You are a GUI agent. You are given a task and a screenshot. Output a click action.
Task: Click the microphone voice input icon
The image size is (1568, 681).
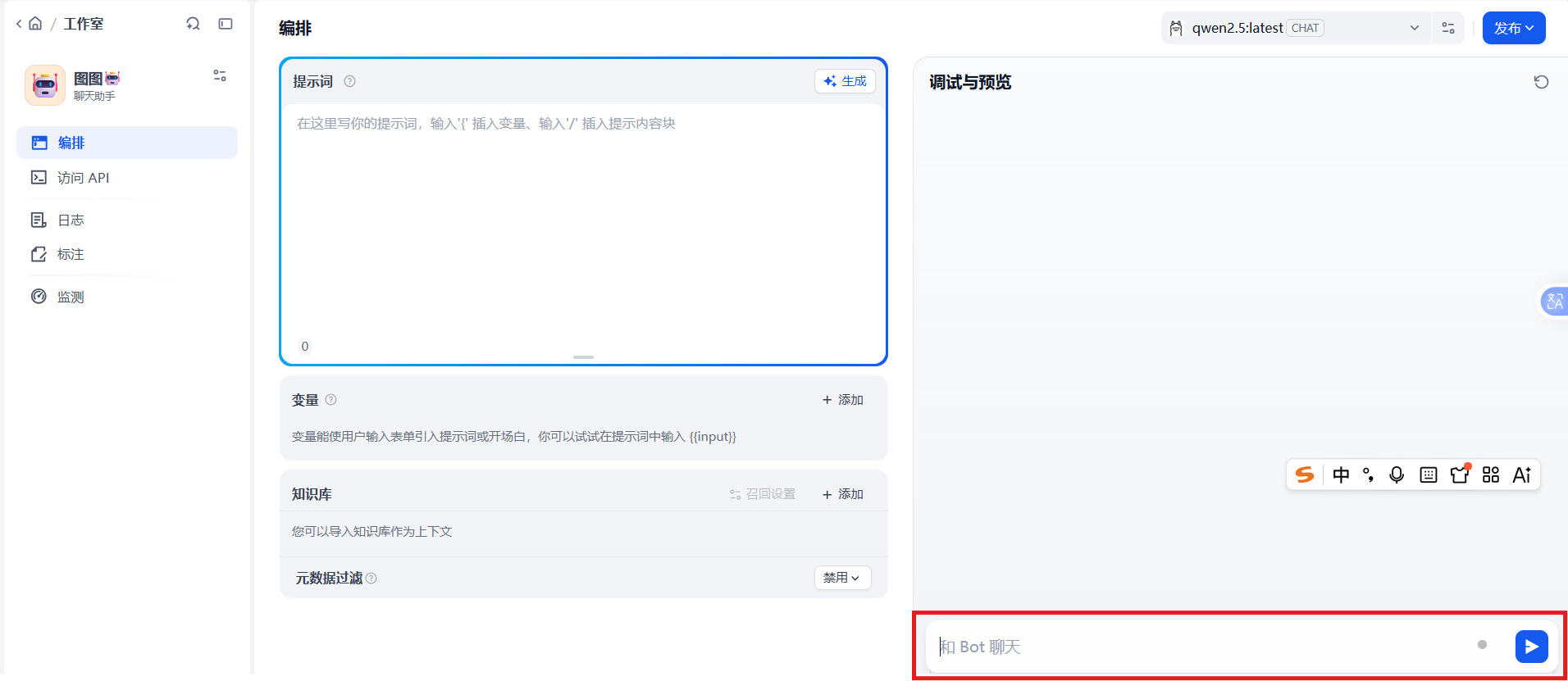click(x=1397, y=474)
